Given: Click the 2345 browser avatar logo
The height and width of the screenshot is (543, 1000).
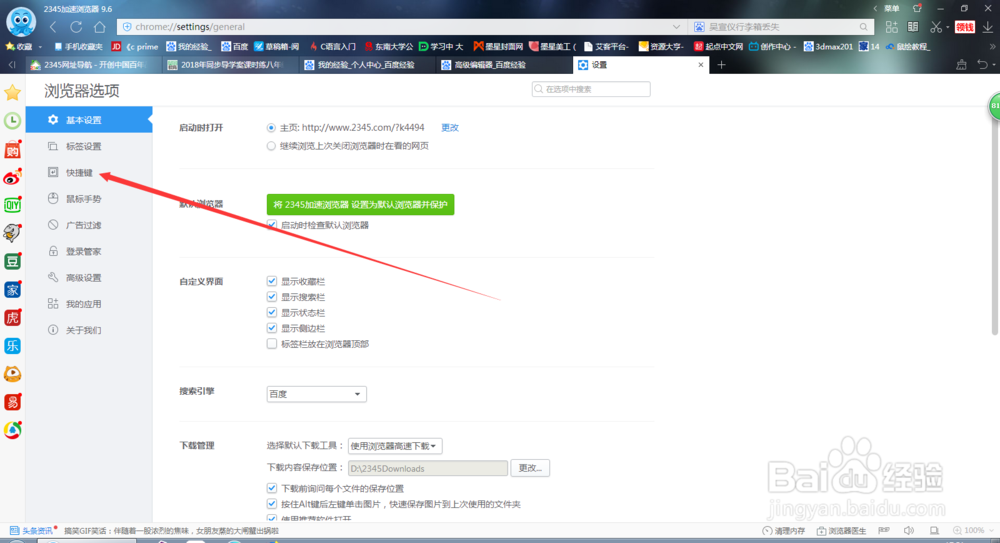Looking at the screenshot, I should click(x=20, y=21).
